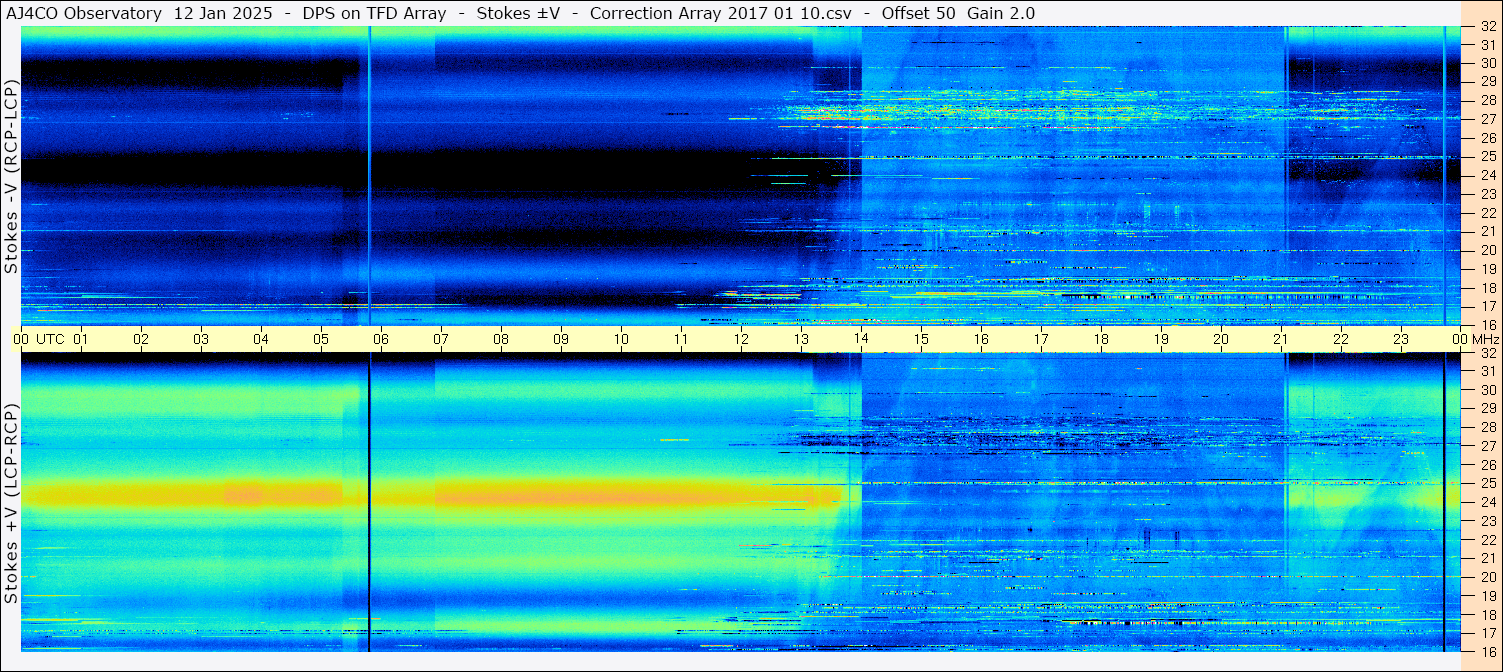Screen dimensions: 1503x672
Task: Click the 16 MHz tick of Stokes -V plot
Action: pyautogui.click(x=1487, y=325)
